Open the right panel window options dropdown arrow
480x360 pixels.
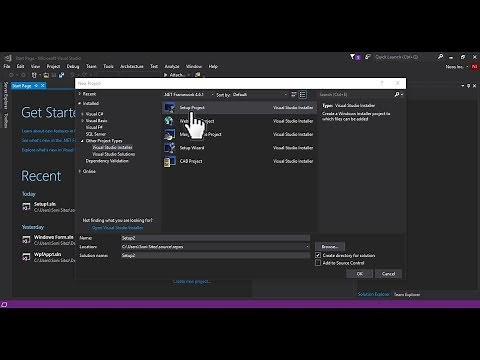tap(463, 86)
